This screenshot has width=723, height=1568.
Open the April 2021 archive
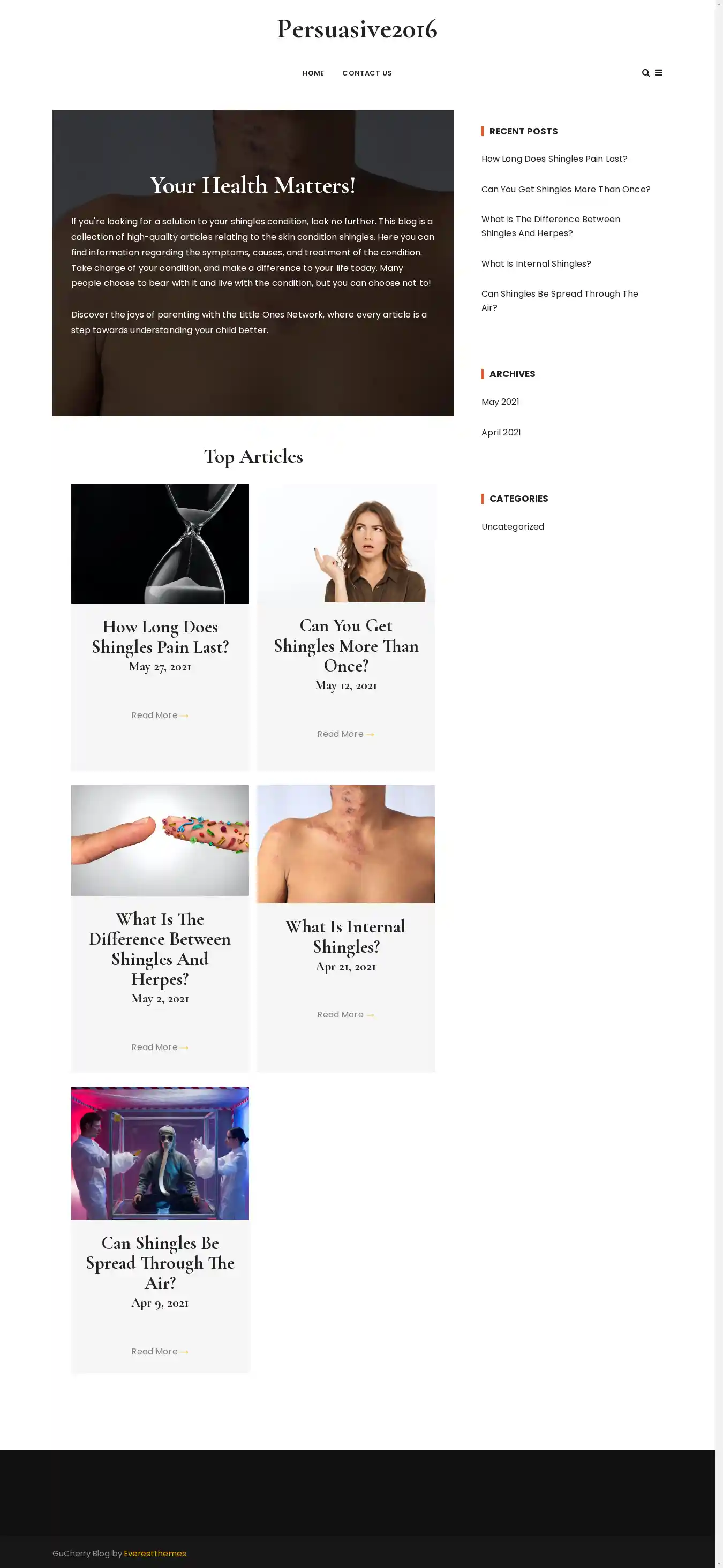tap(501, 432)
